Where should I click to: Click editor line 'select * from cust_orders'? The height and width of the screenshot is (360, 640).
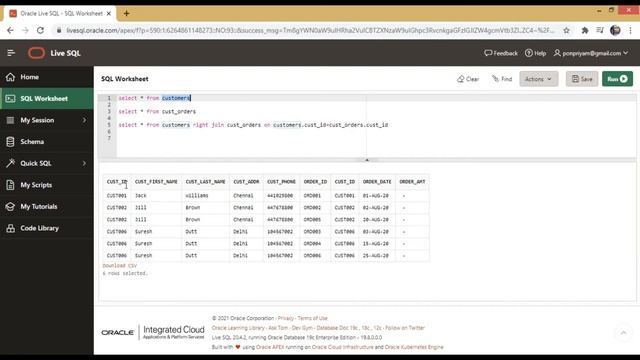157,111
